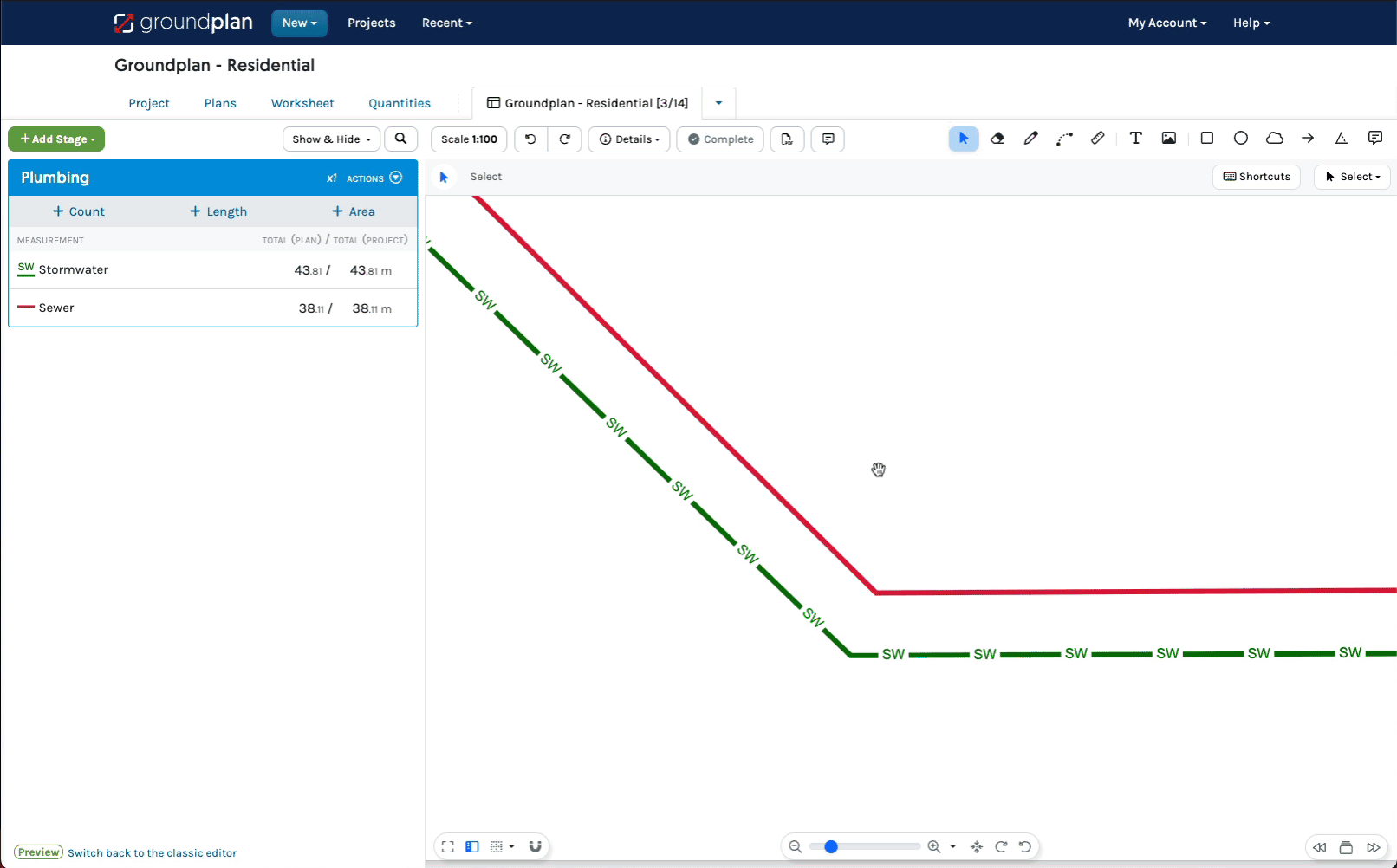Screen dimensions: 1397x868
Task: Open the Quantities tab
Action: pos(400,103)
